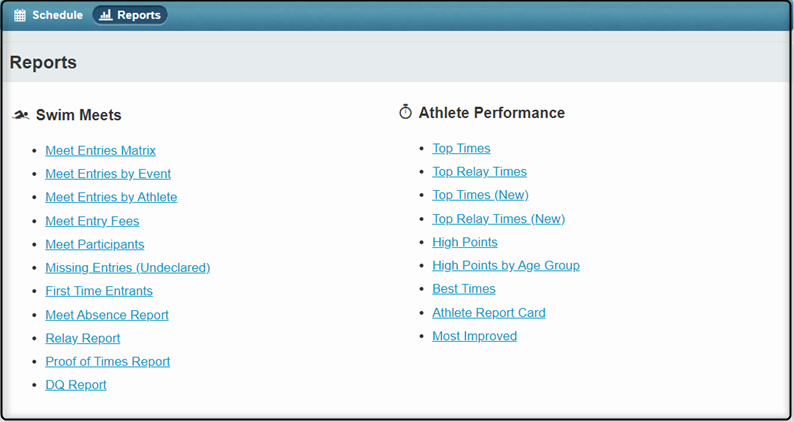View the Meet Absence Report
The width and height of the screenshot is (794, 422).
pos(107,315)
